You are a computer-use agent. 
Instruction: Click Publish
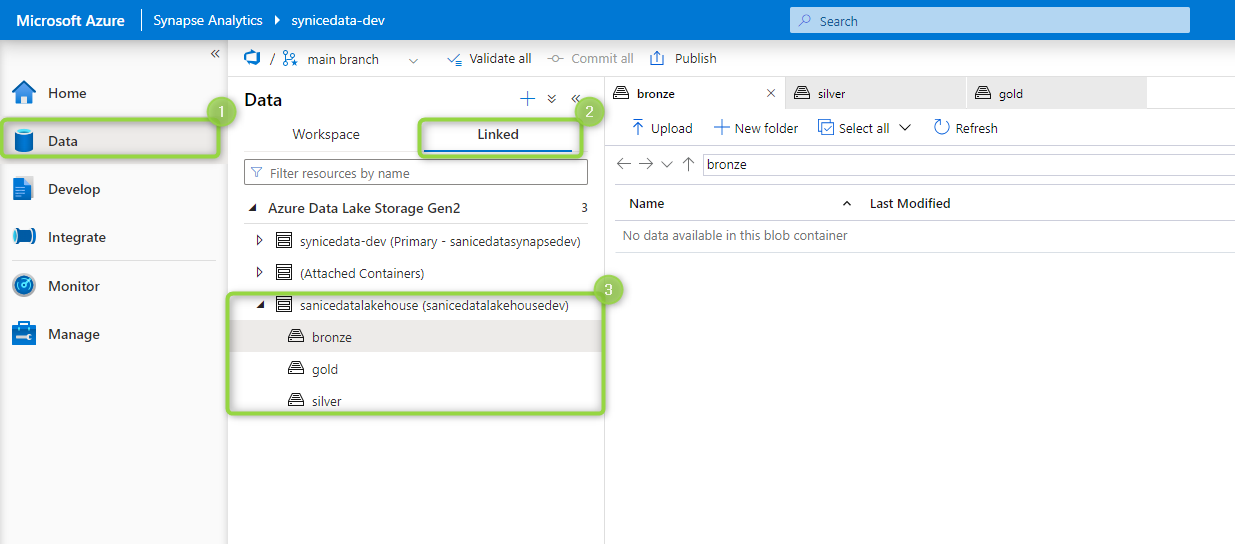pyautogui.click(x=683, y=59)
